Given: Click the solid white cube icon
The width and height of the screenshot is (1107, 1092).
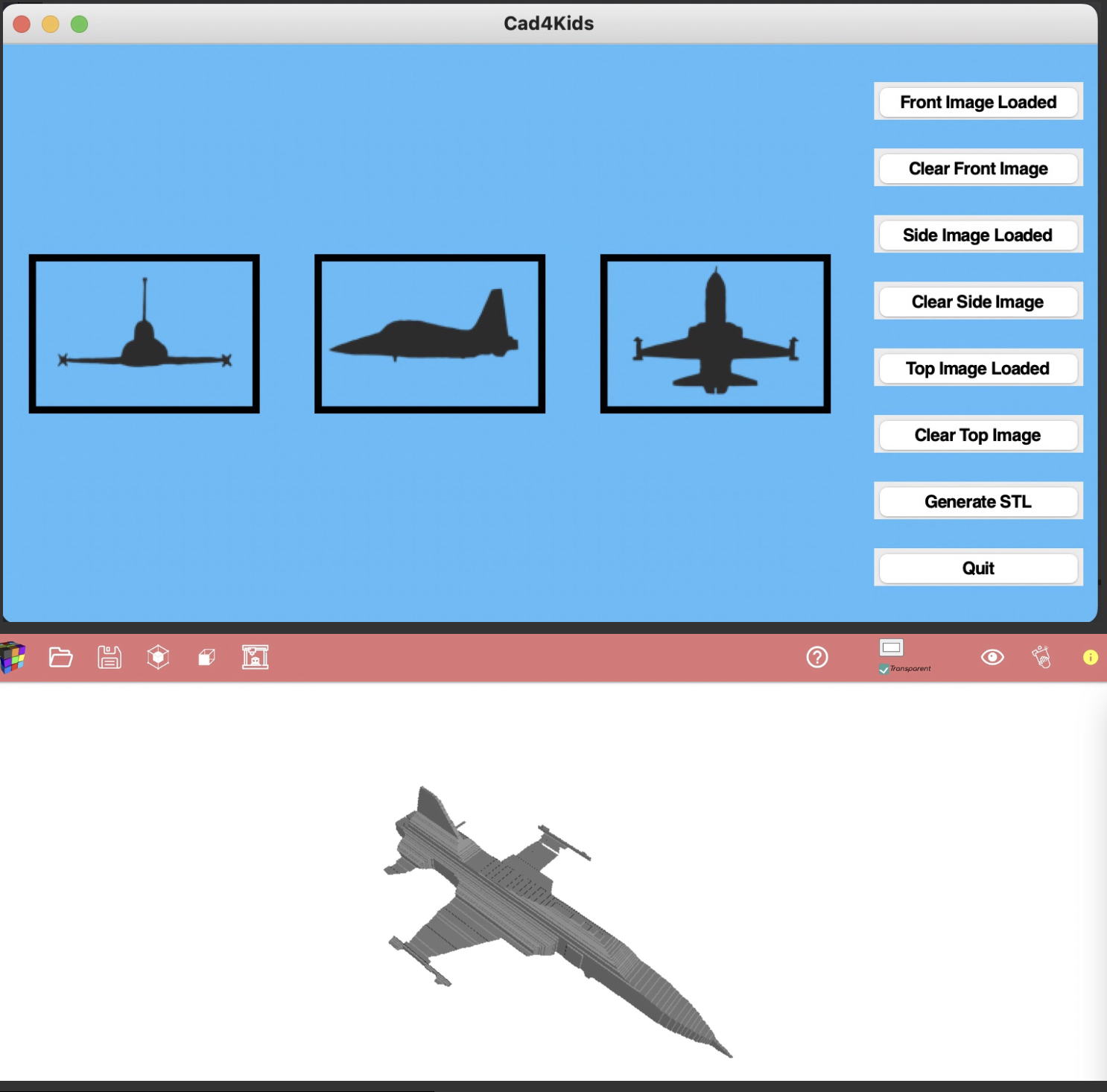Looking at the screenshot, I should click(206, 657).
